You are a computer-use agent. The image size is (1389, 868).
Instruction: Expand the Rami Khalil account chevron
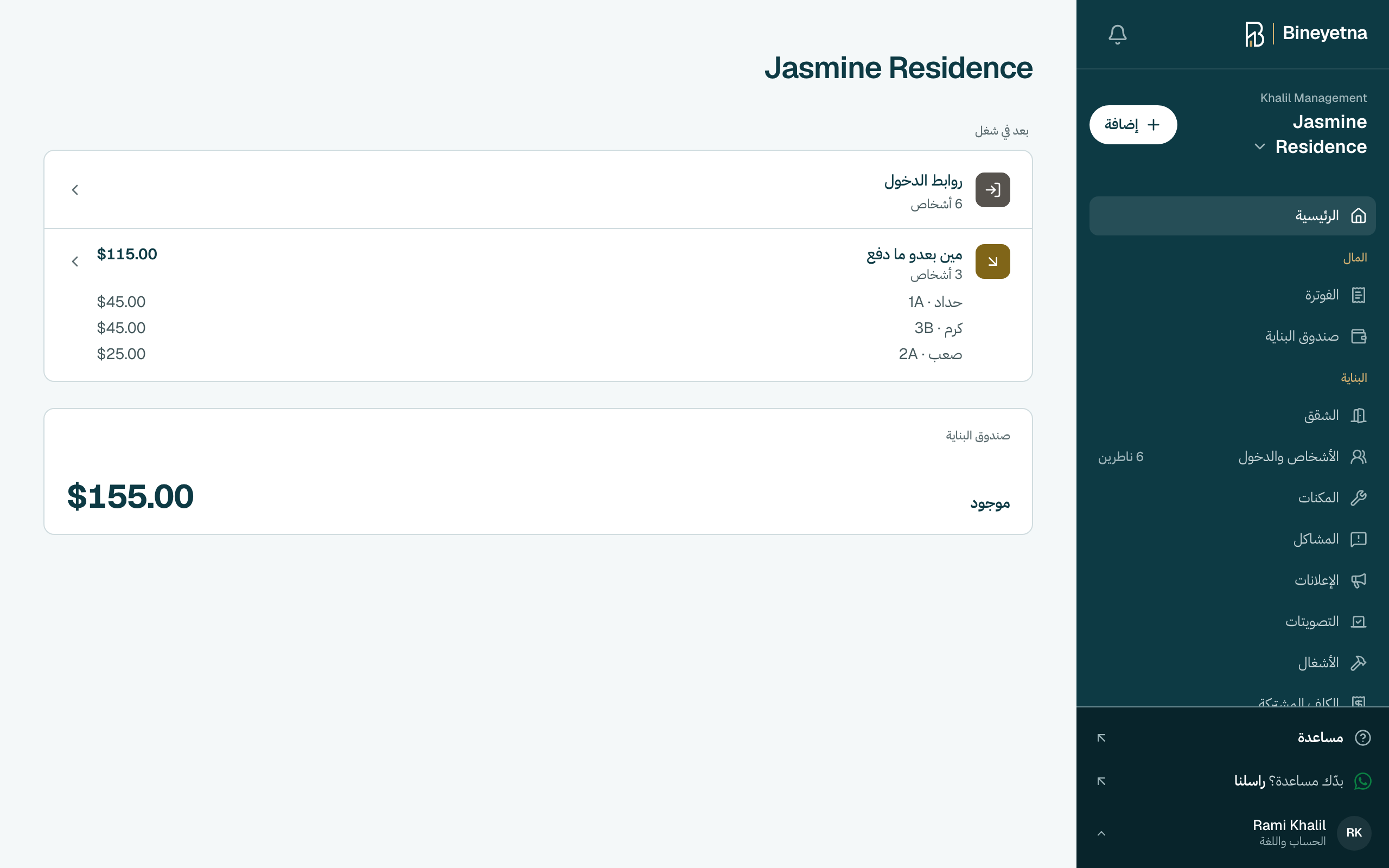click(x=1101, y=833)
